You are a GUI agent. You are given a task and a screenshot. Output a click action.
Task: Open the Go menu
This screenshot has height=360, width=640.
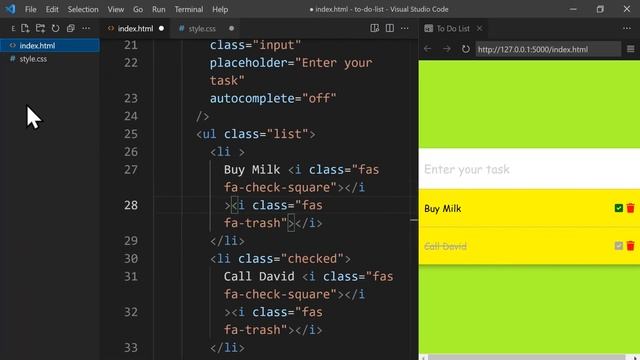tap(138, 9)
